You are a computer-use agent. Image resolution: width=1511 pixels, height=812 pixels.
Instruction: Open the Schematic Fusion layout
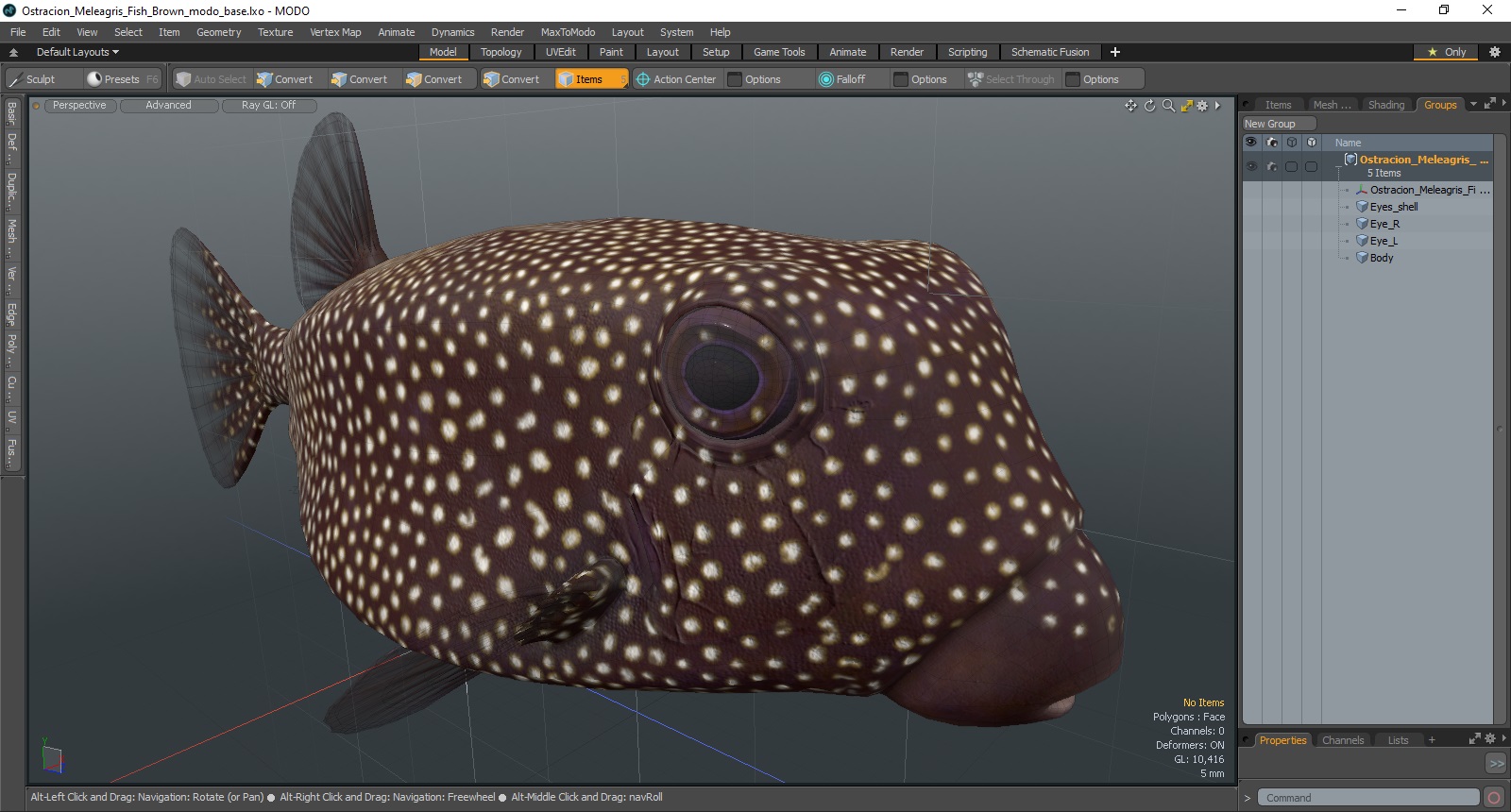pos(1050,52)
